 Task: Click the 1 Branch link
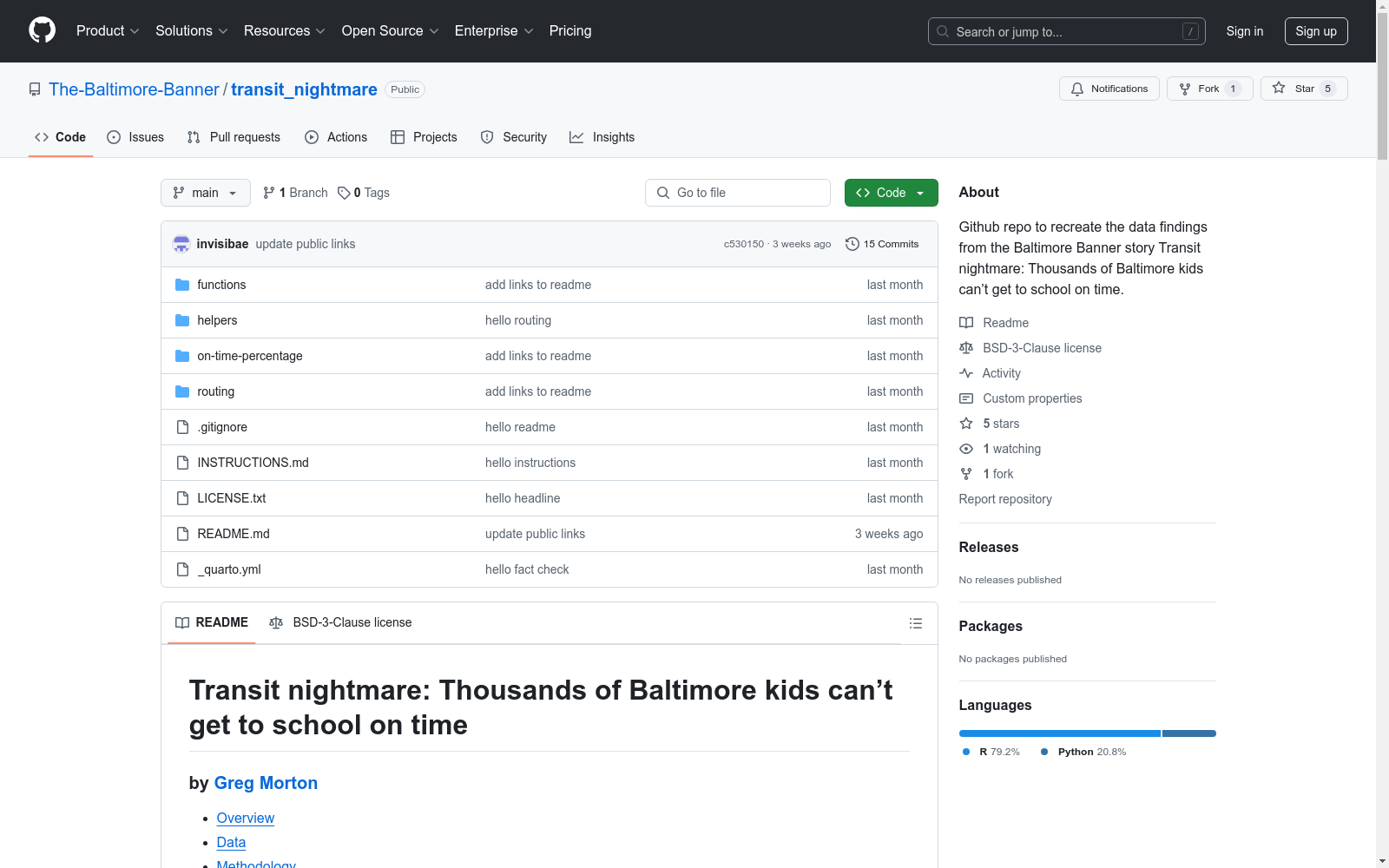(295, 193)
